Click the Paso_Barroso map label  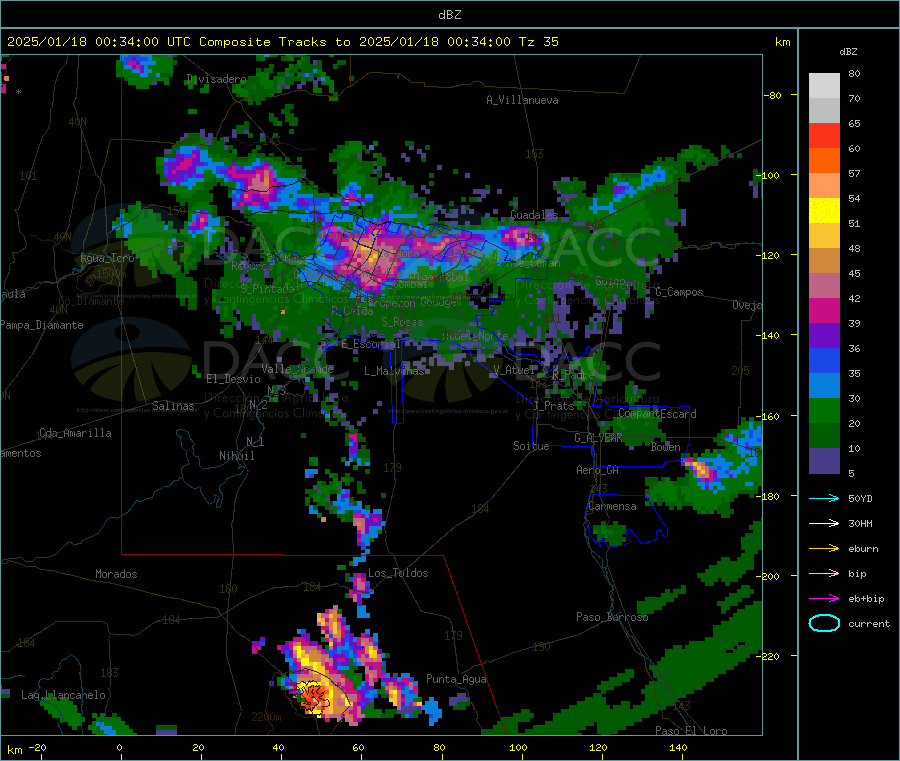coord(612,617)
